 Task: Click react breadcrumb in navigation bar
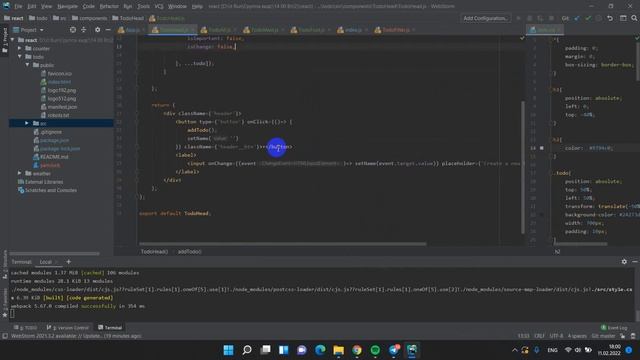[14, 18]
